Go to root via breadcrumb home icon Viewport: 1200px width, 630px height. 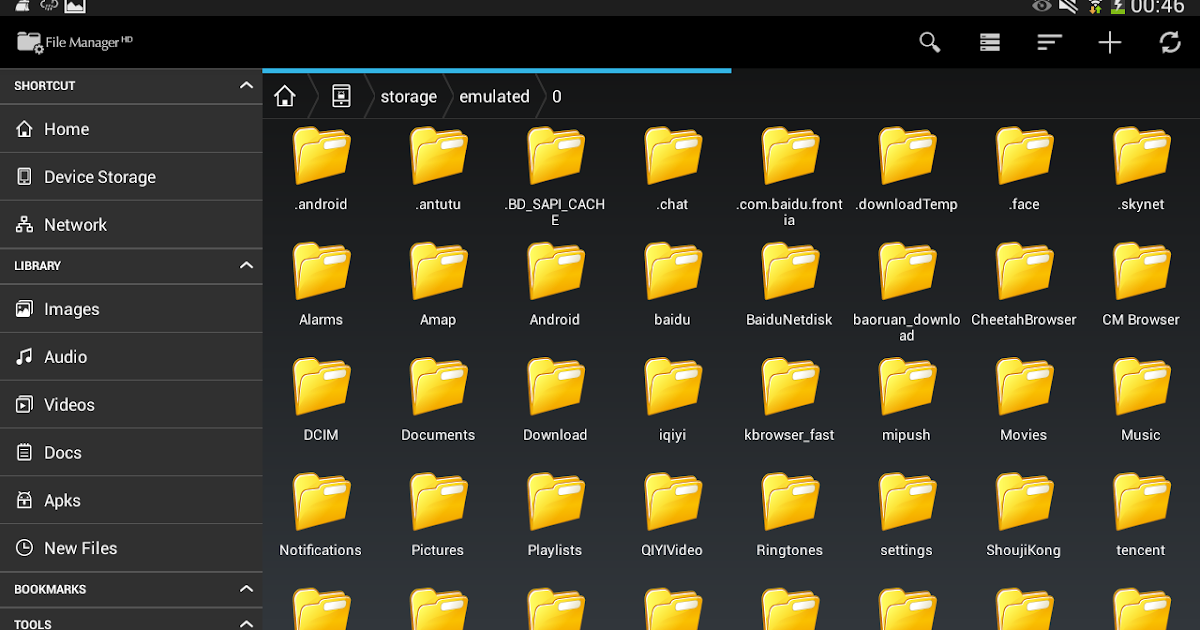pyautogui.click(x=285, y=96)
